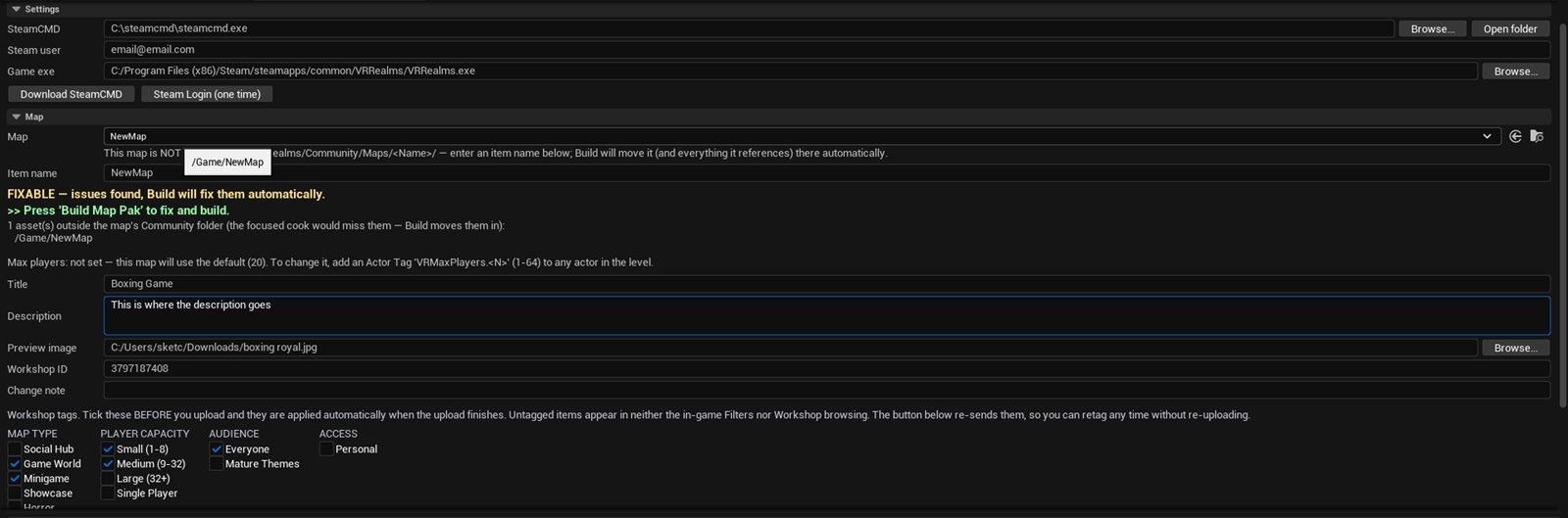Click into the Description text box
The height and width of the screenshot is (518, 1568).
click(827, 315)
